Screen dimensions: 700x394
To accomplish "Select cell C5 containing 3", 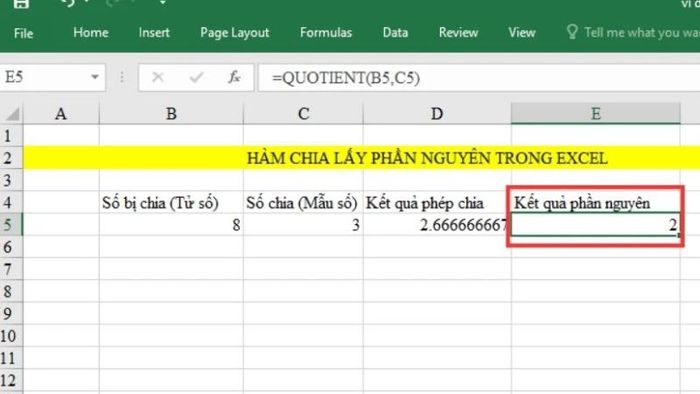I will tap(304, 224).
